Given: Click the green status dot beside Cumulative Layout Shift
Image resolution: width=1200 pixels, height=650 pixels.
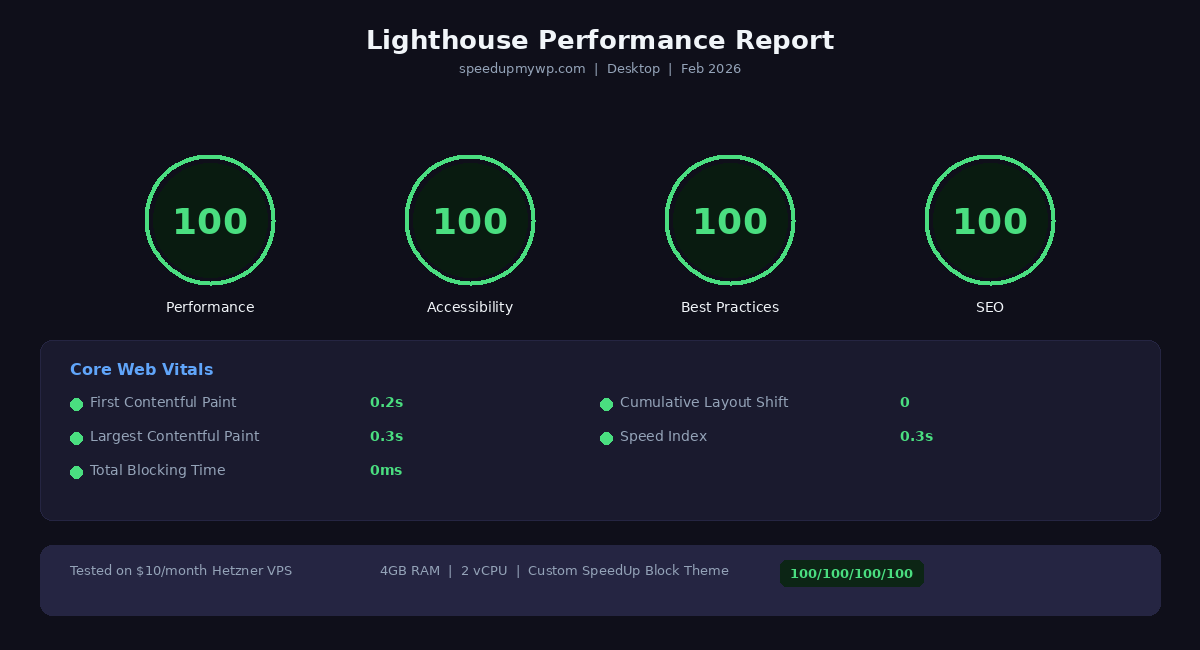Looking at the screenshot, I should pos(606,404).
